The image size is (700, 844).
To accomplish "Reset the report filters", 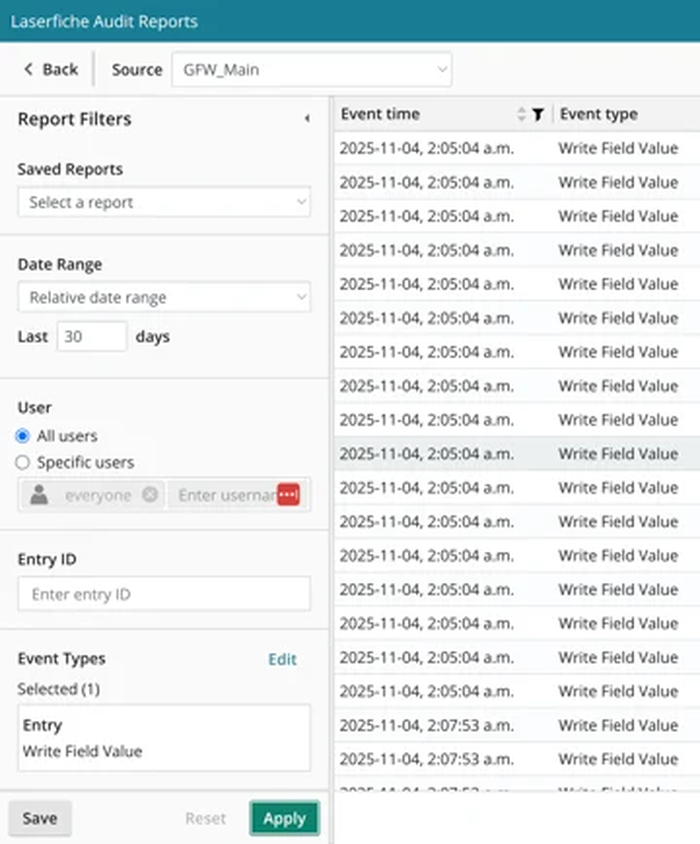I will [205, 818].
